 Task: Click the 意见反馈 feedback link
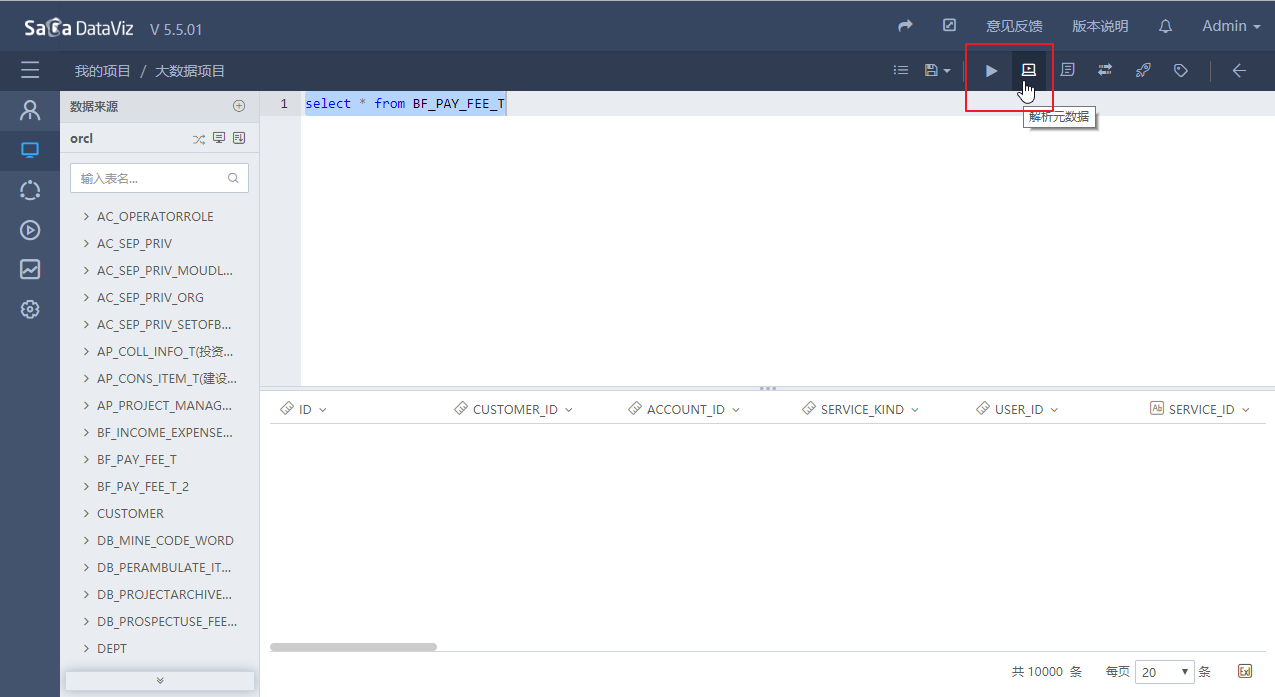[1014, 26]
